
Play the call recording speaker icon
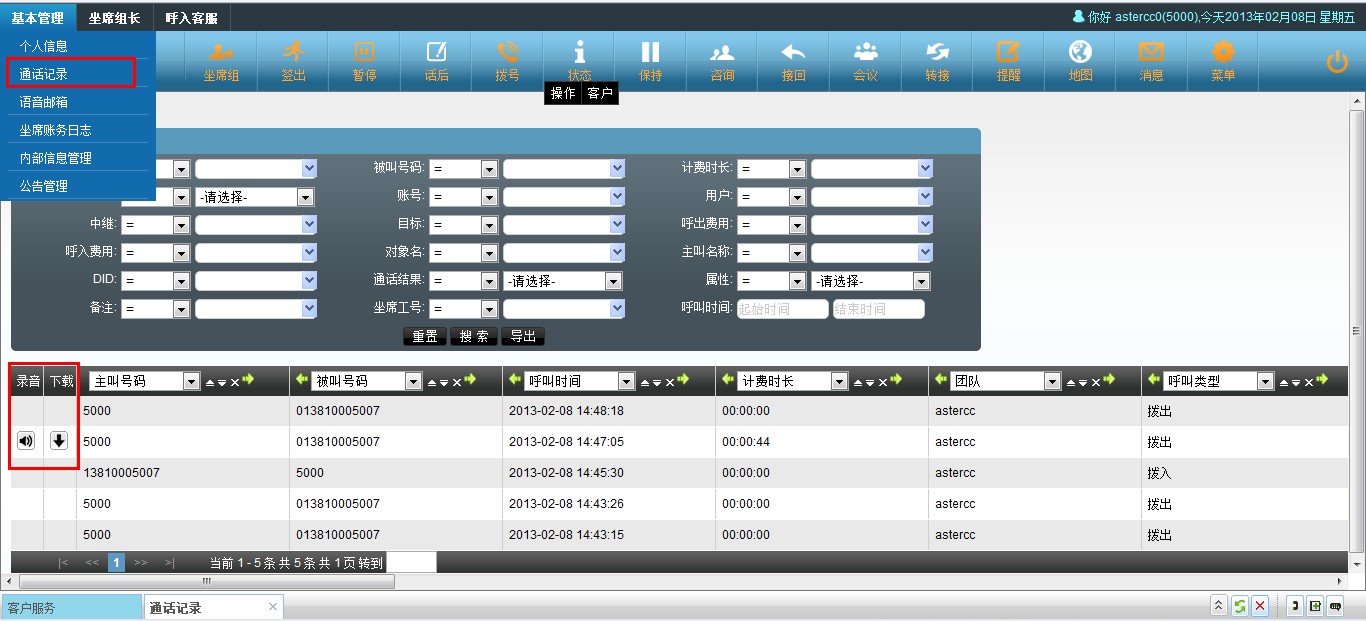tap(26, 441)
